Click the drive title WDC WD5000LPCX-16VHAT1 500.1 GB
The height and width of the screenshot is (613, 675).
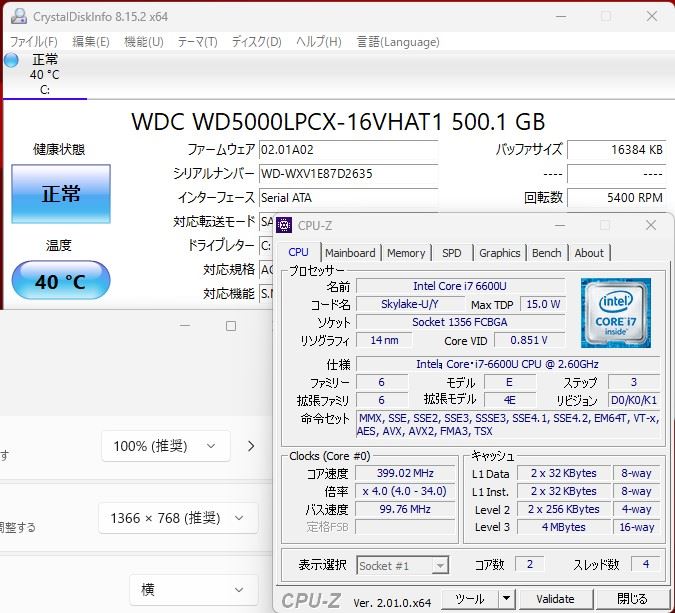click(338, 122)
